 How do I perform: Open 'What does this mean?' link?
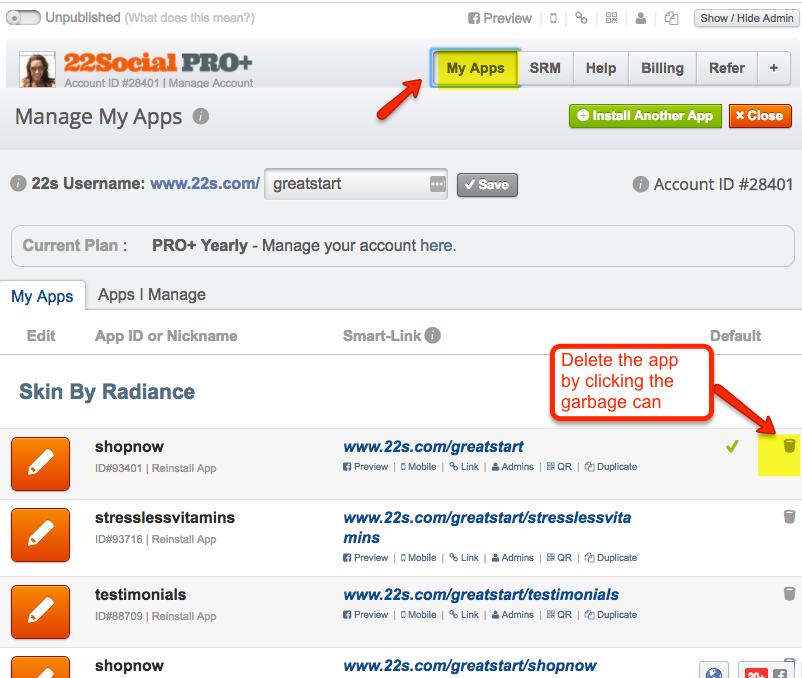pyautogui.click(x=190, y=18)
